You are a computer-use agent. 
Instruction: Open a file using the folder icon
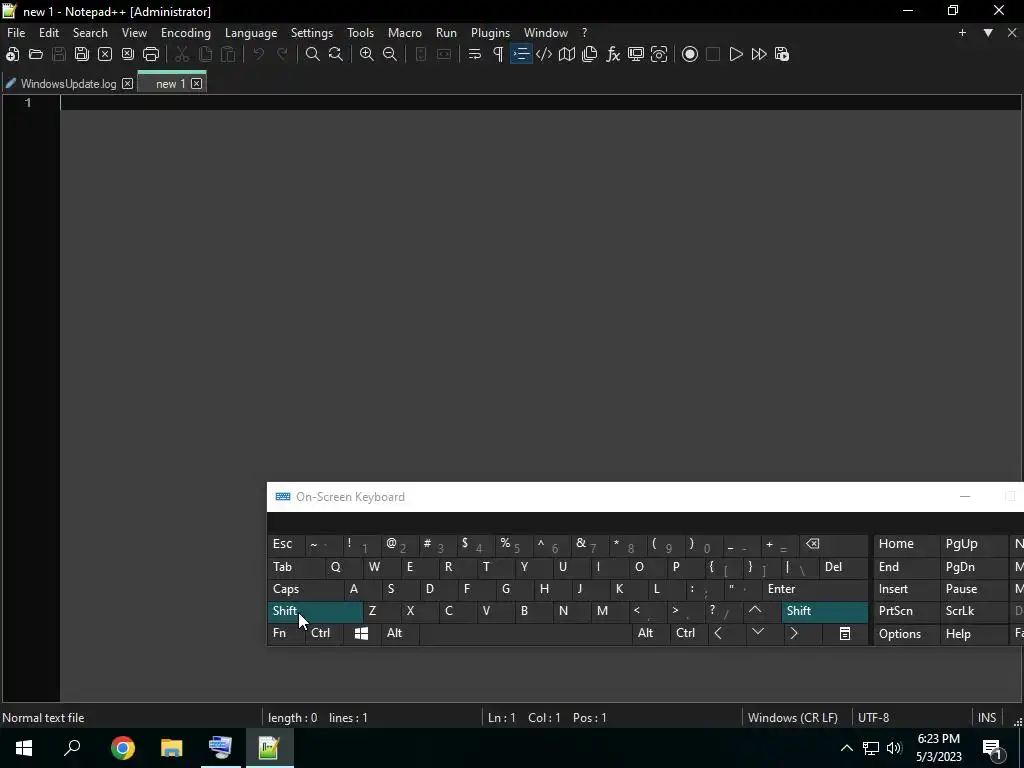coord(36,54)
